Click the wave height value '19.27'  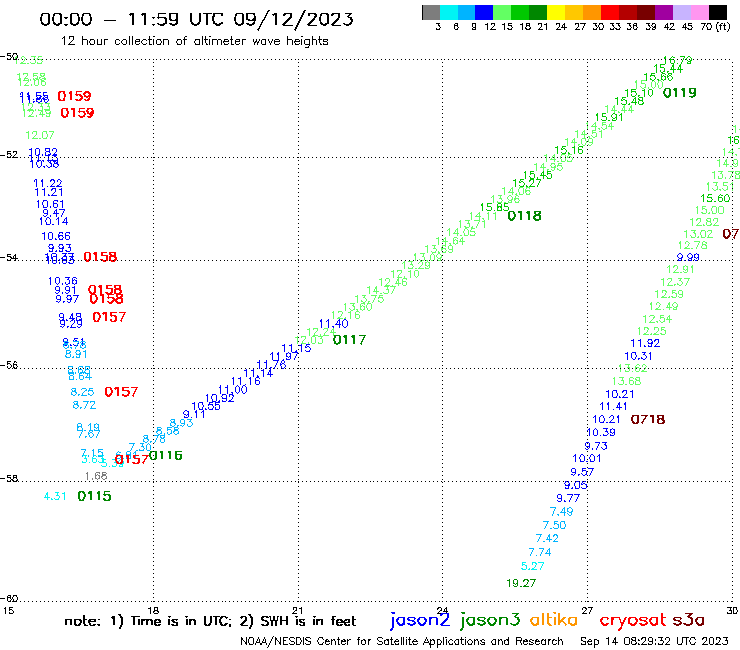pyautogui.click(x=521, y=583)
